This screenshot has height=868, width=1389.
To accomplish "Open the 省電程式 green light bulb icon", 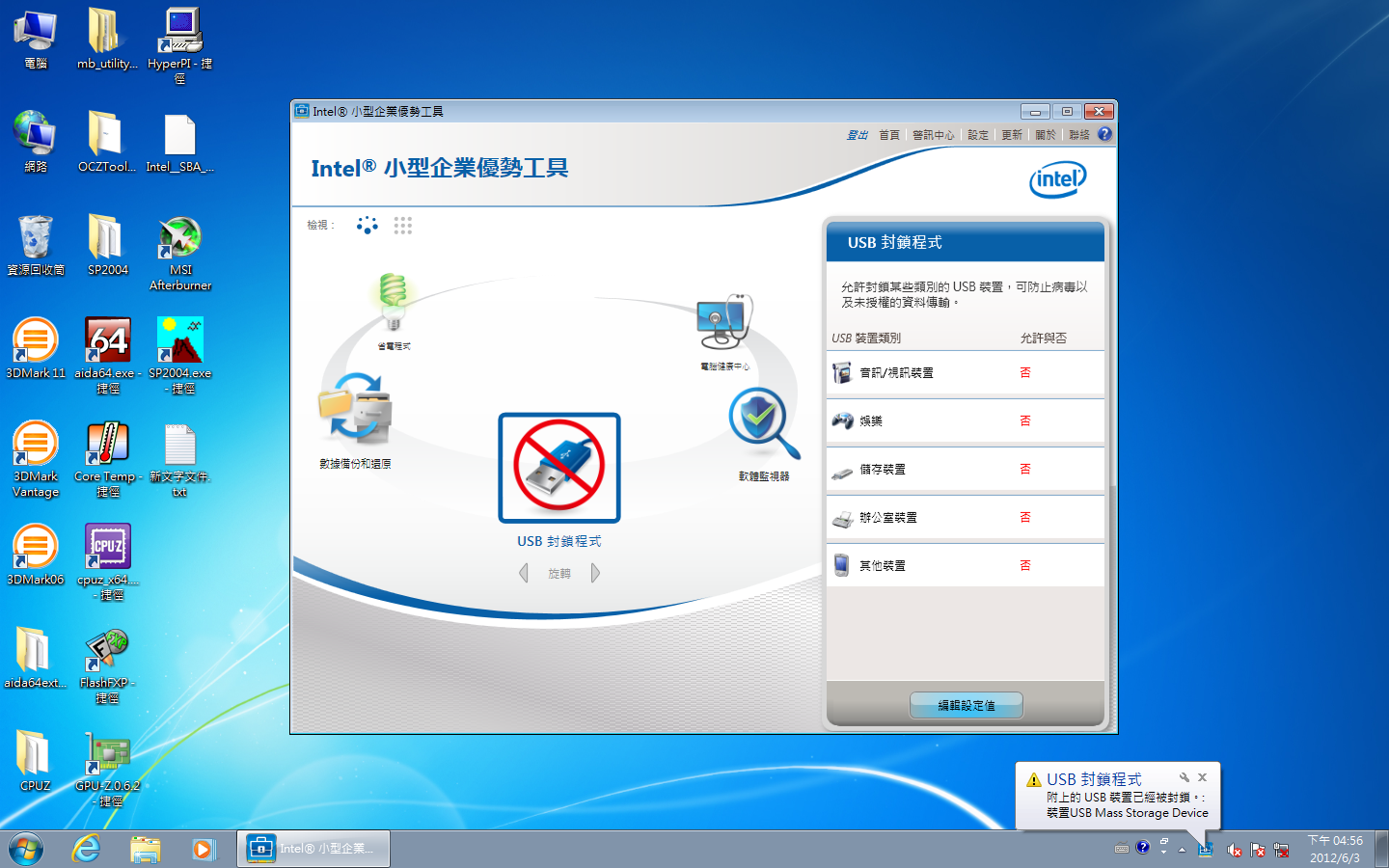I will coord(393,302).
